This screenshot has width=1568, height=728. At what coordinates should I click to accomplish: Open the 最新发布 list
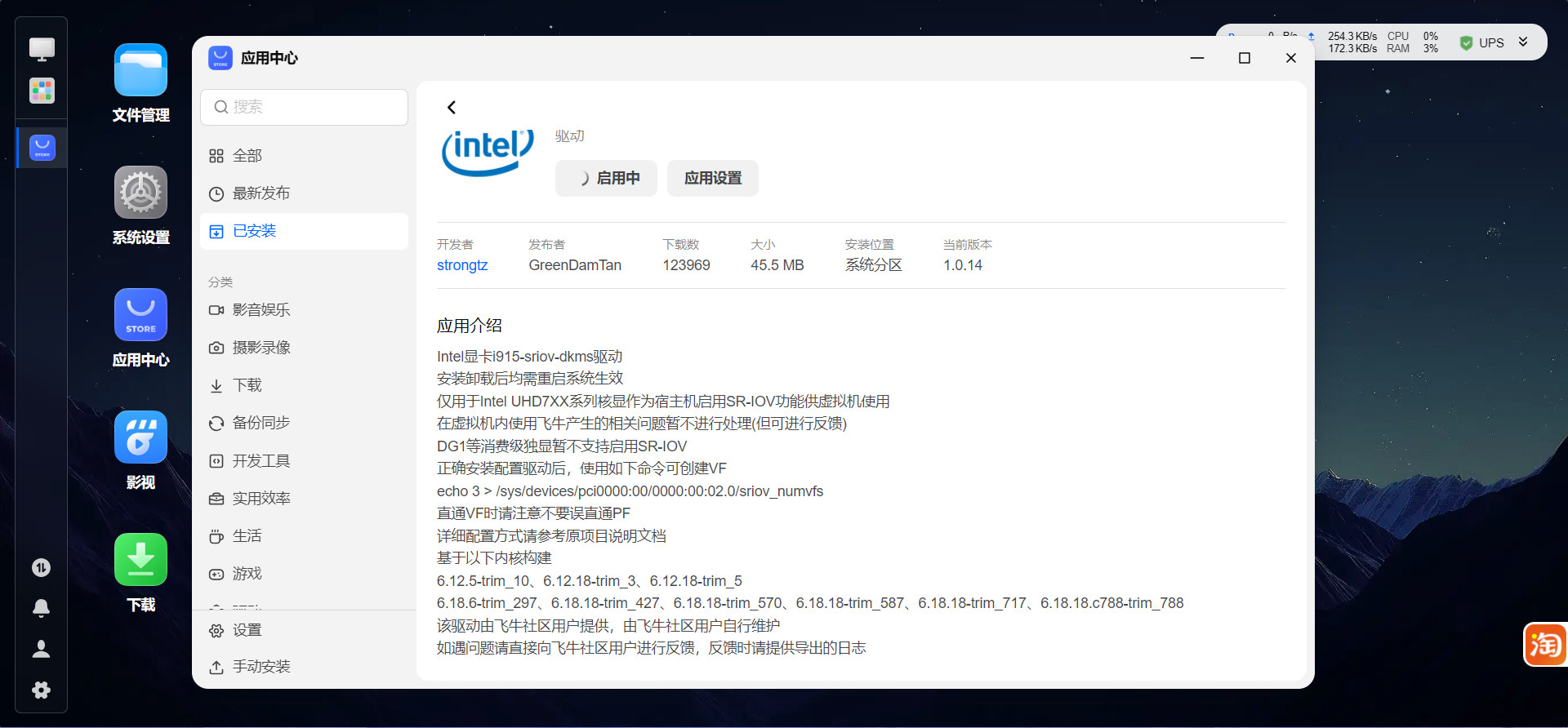[304, 193]
